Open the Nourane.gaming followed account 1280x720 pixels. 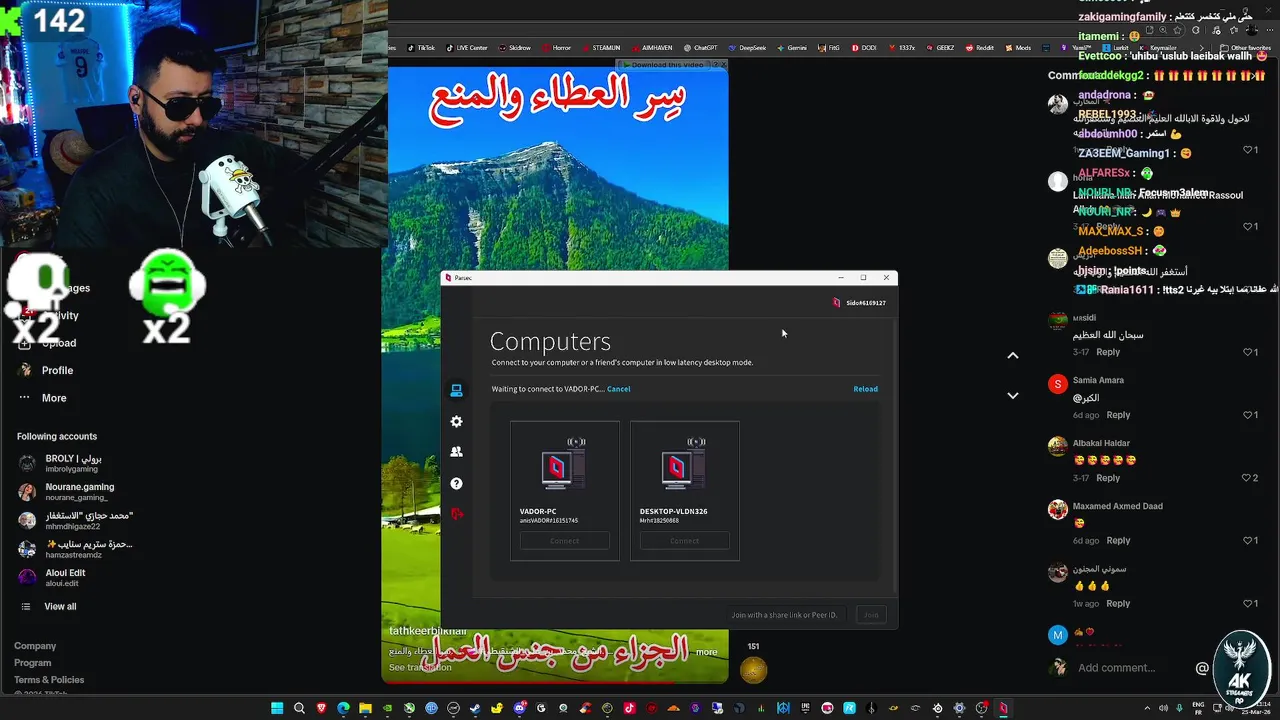[x=66, y=491]
